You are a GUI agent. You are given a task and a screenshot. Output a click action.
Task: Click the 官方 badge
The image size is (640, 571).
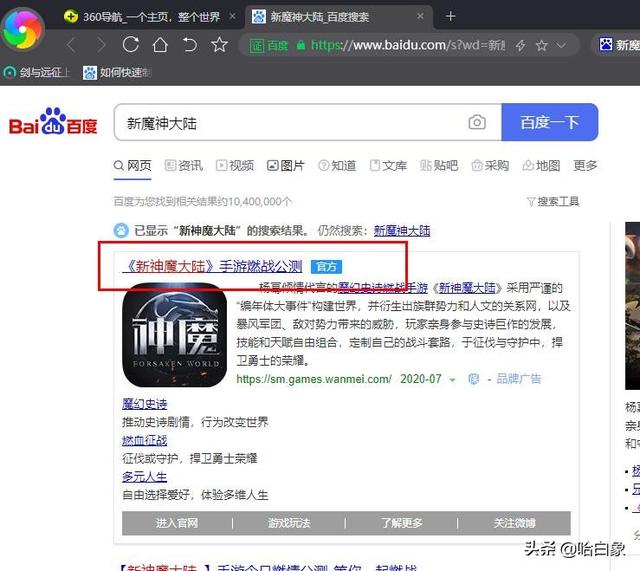pyautogui.click(x=326, y=267)
